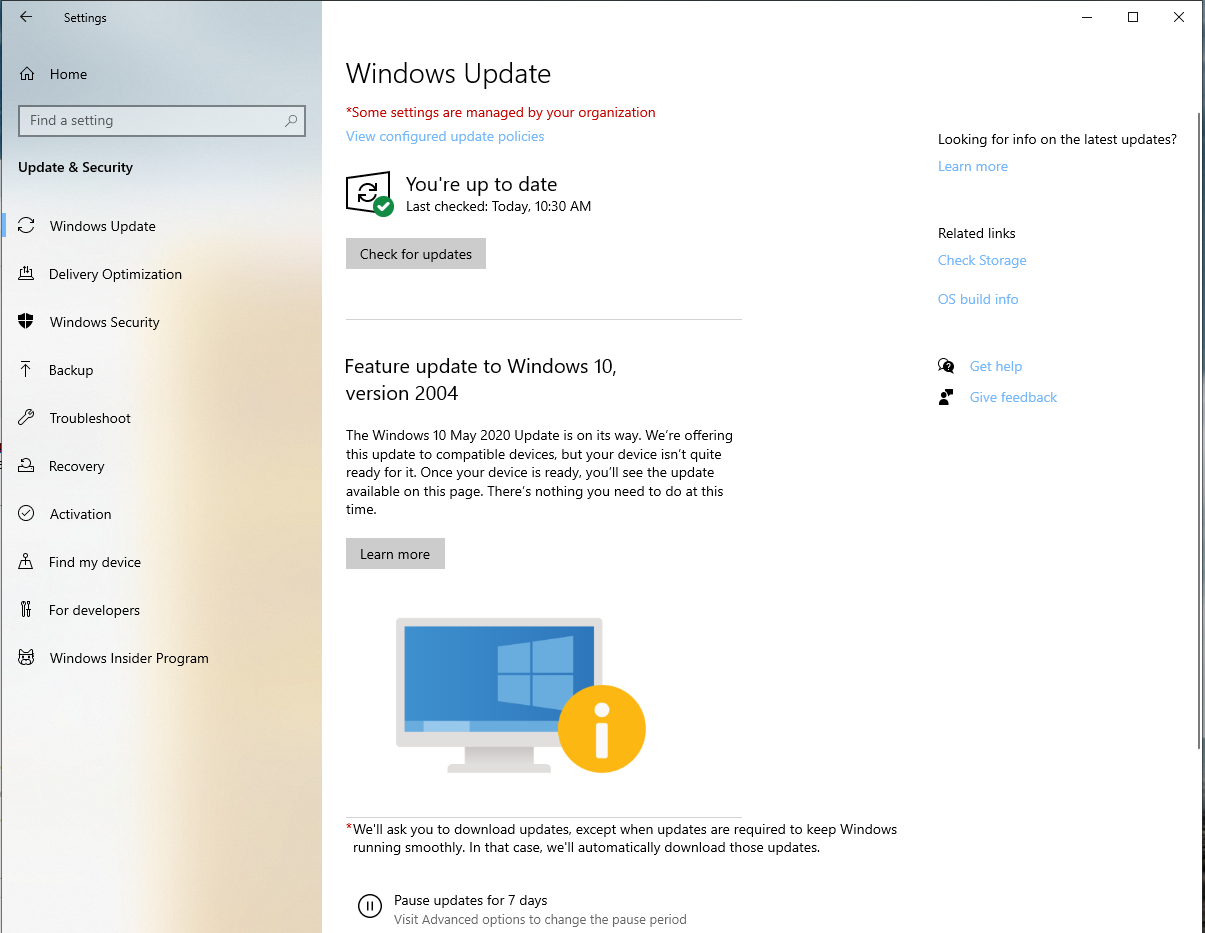Screen dimensions: 1205x933
Task: Select Backup in the sidebar
Action: [161, 370]
